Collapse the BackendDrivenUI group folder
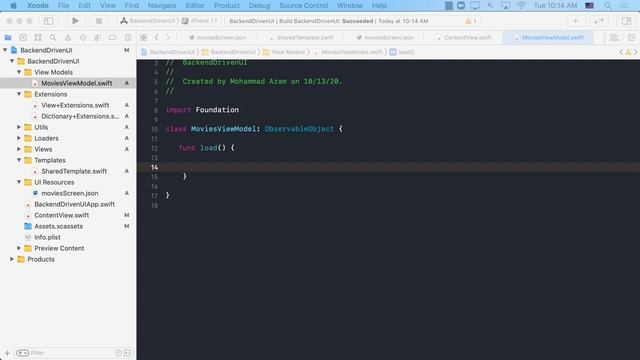 tap(12, 61)
